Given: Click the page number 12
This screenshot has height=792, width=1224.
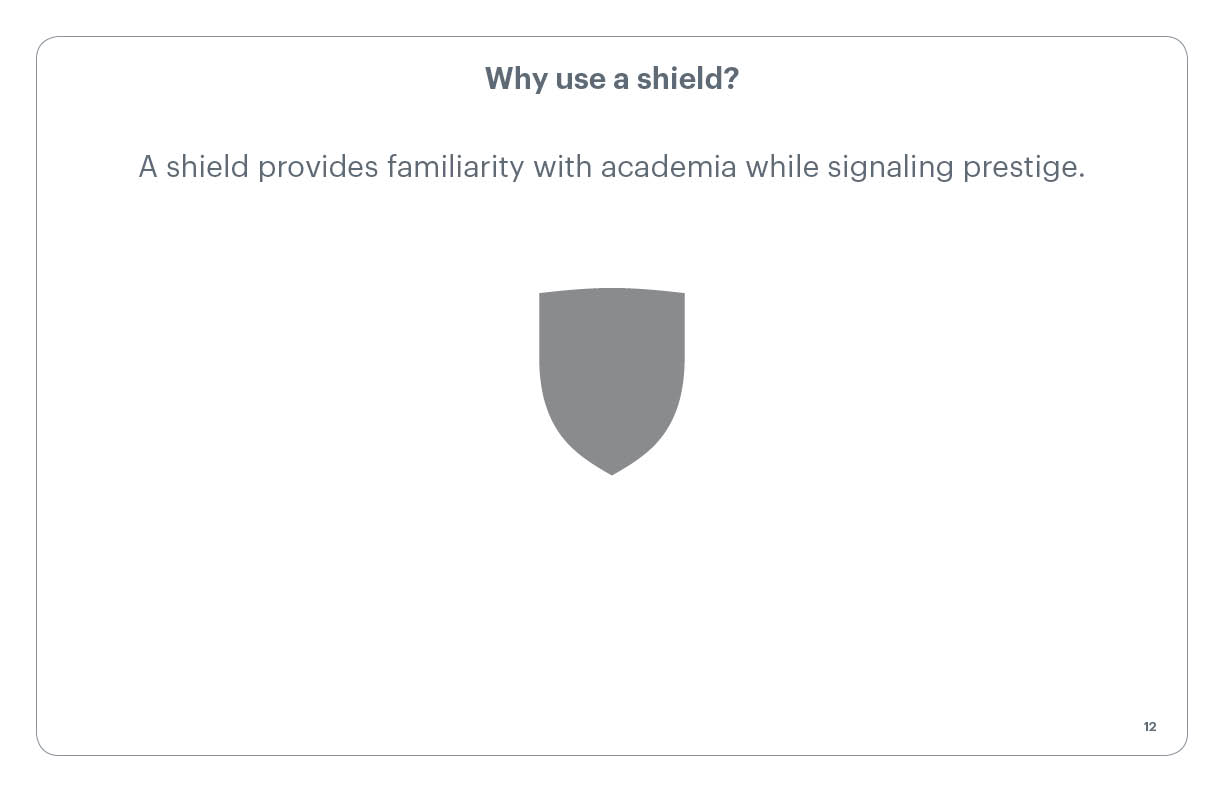Looking at the screenshot, I should point(1150,727).
